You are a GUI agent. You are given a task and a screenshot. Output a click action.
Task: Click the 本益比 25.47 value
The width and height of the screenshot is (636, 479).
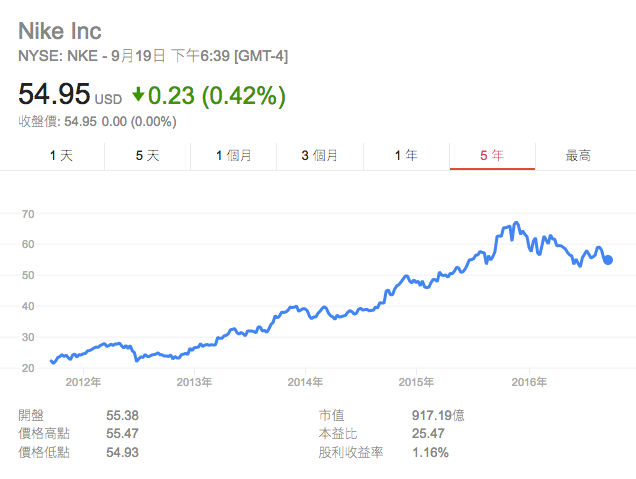coord(427,433)
